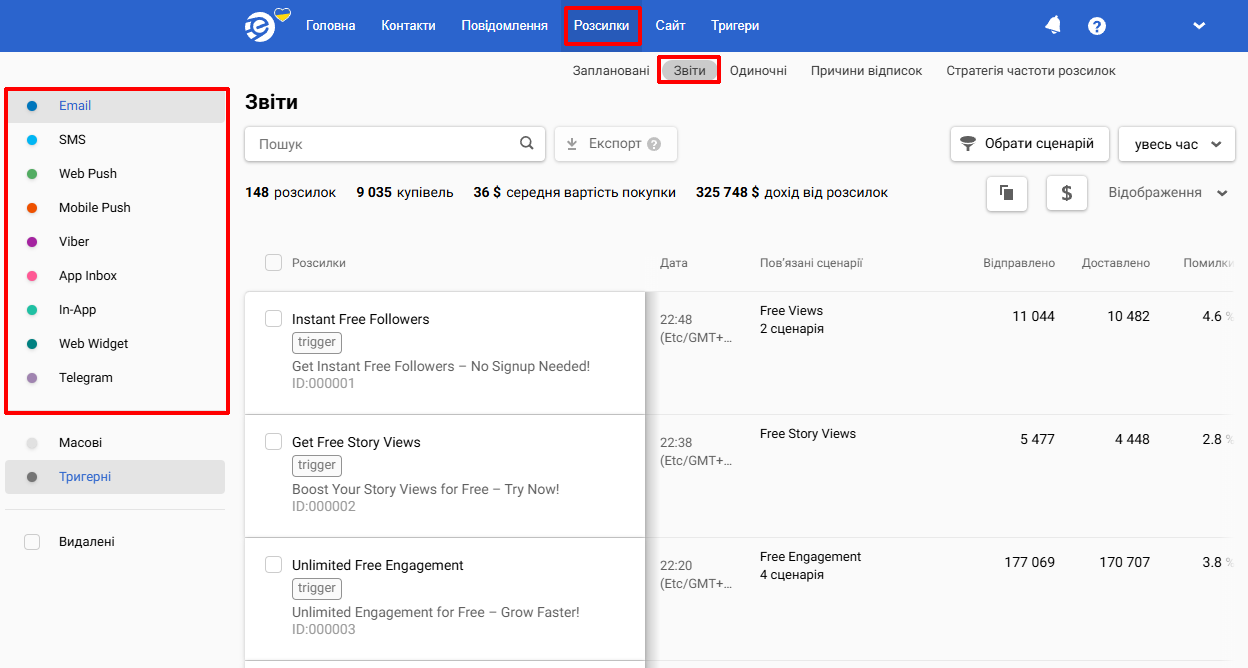Open the account menu chevron
Viewport: 1248px width, 668px height.
1200,26
